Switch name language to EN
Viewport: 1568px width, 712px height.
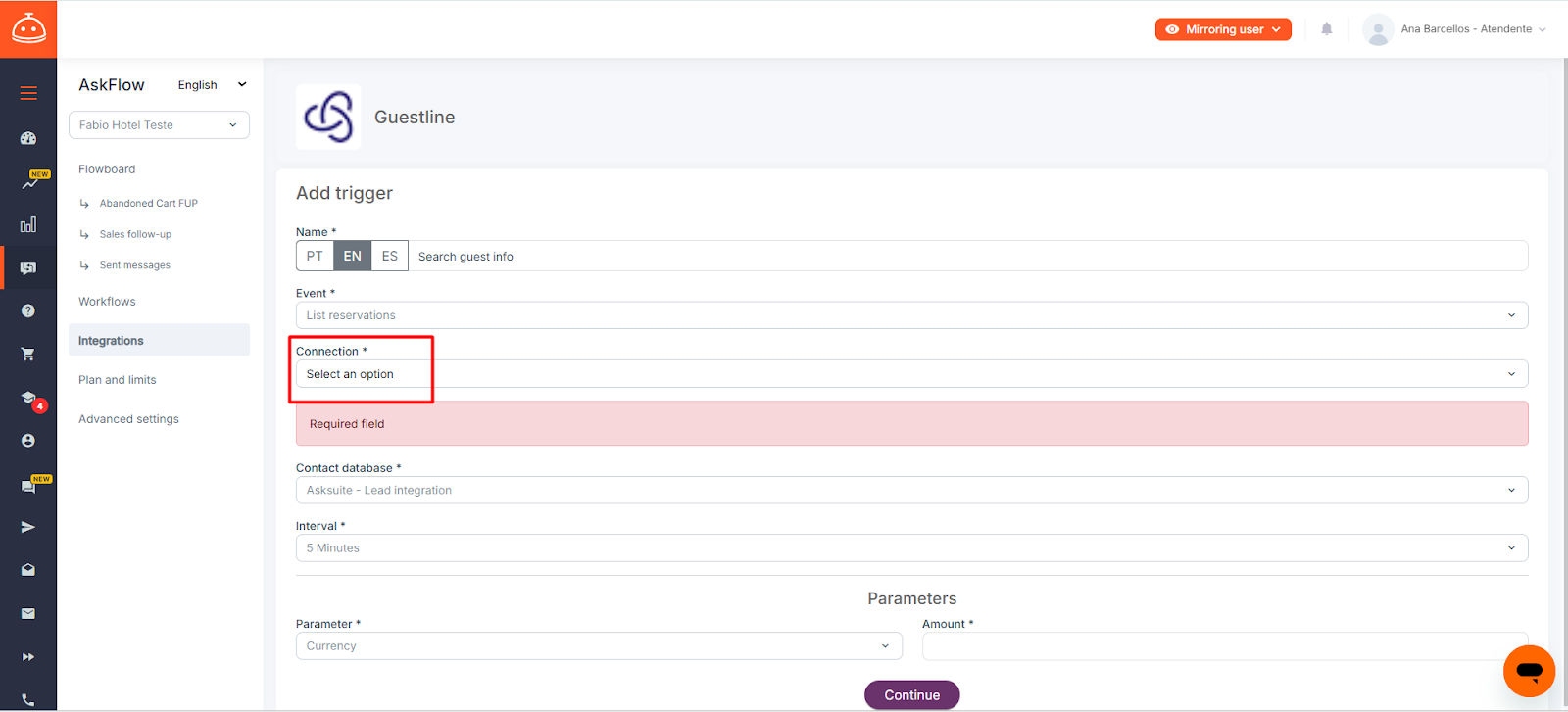[x=352, y=256]
